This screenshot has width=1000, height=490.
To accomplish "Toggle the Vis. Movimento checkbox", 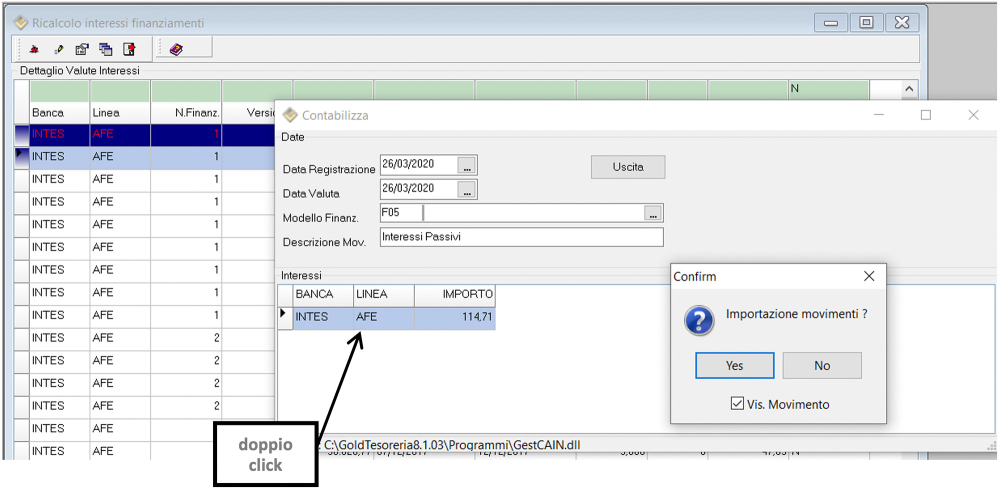I will pyautogui.click(x=737, y=404).
